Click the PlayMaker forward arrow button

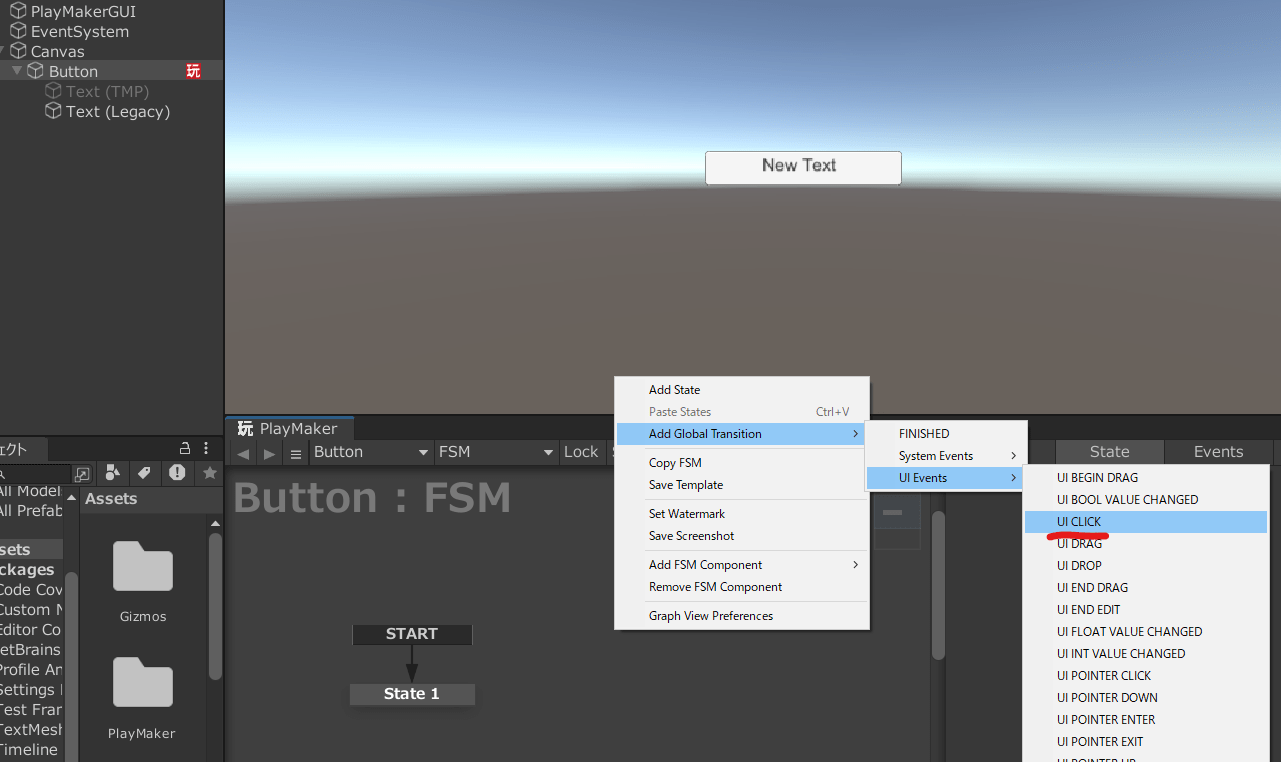tap(269, 453)
